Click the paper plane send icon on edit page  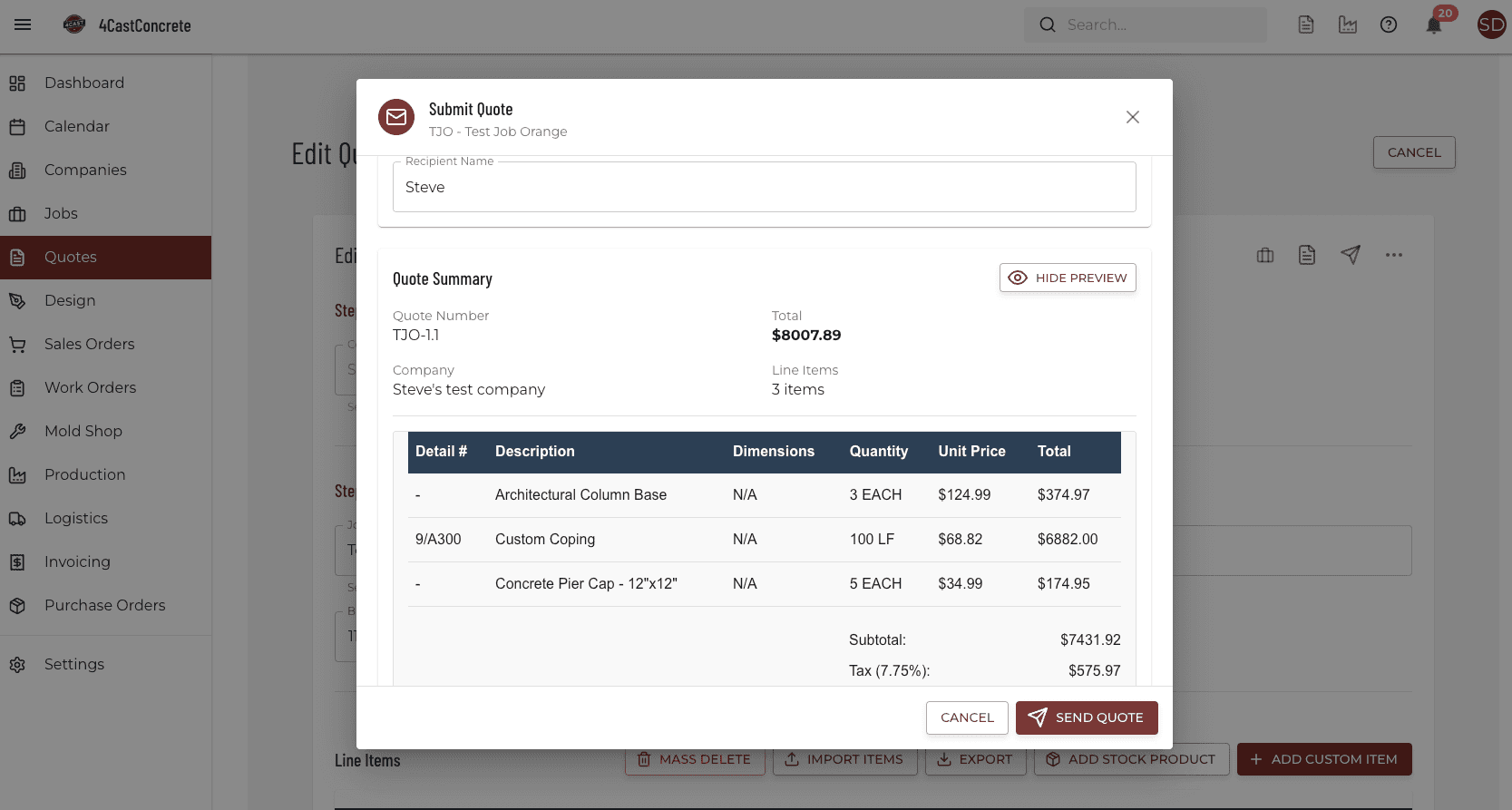(x=1351, y=255)
